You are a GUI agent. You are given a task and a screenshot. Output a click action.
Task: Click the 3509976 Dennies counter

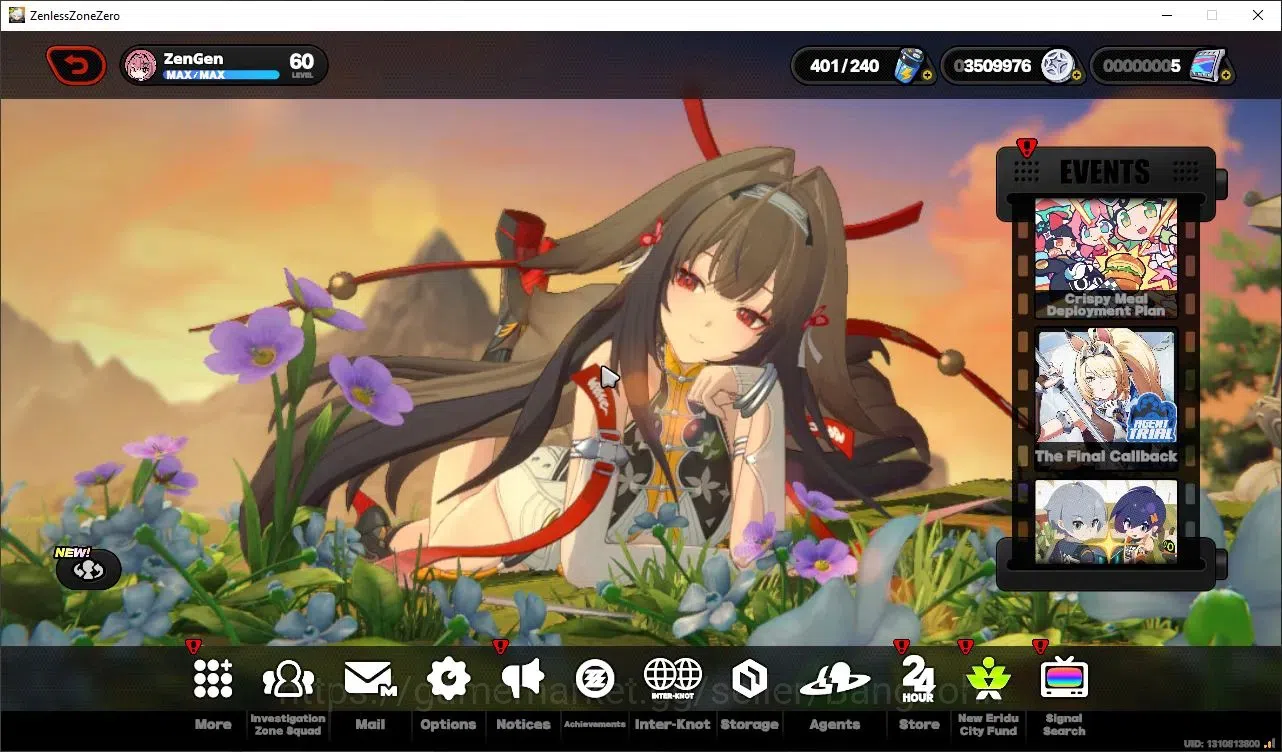(992, 66)
